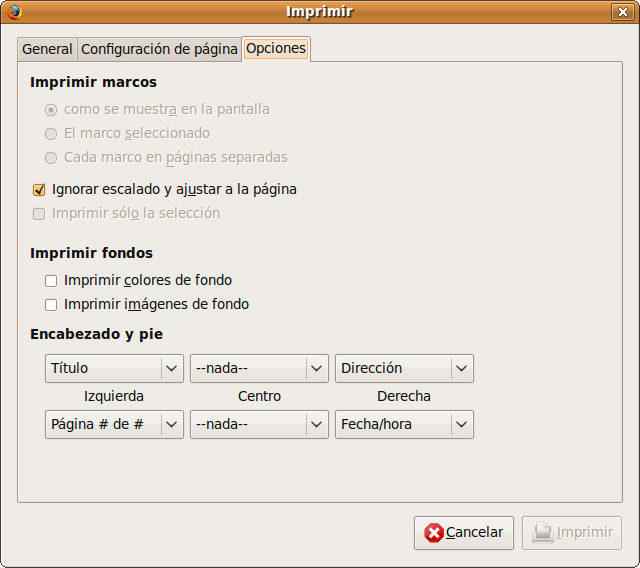
Task: Open the left header 'Título' dropdown
Action: coord(114,368)
